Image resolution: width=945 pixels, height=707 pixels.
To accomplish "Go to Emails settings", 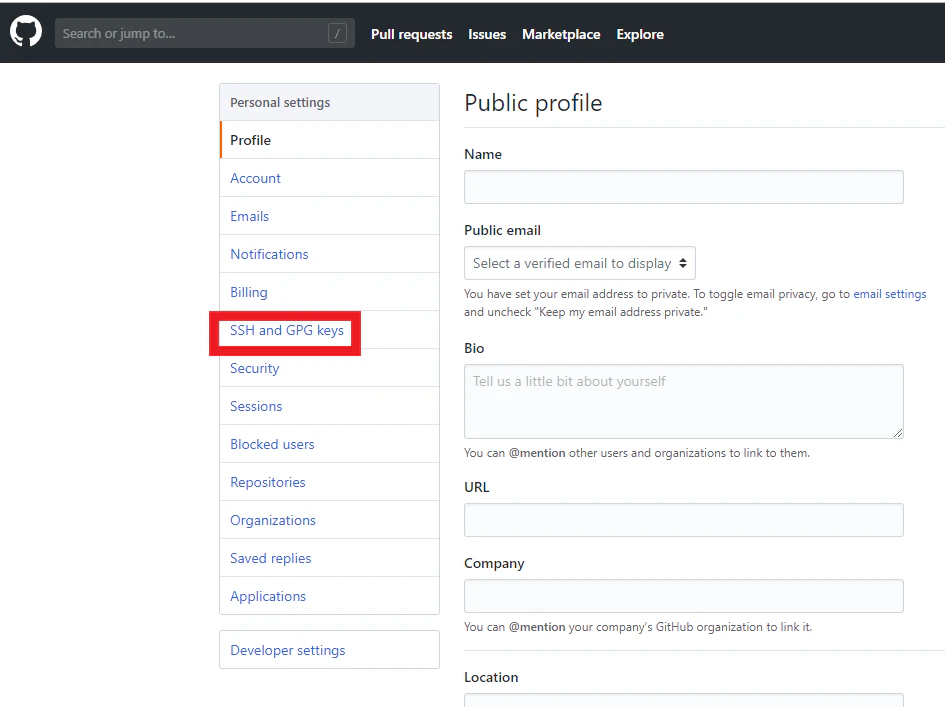I will [330, 216].
